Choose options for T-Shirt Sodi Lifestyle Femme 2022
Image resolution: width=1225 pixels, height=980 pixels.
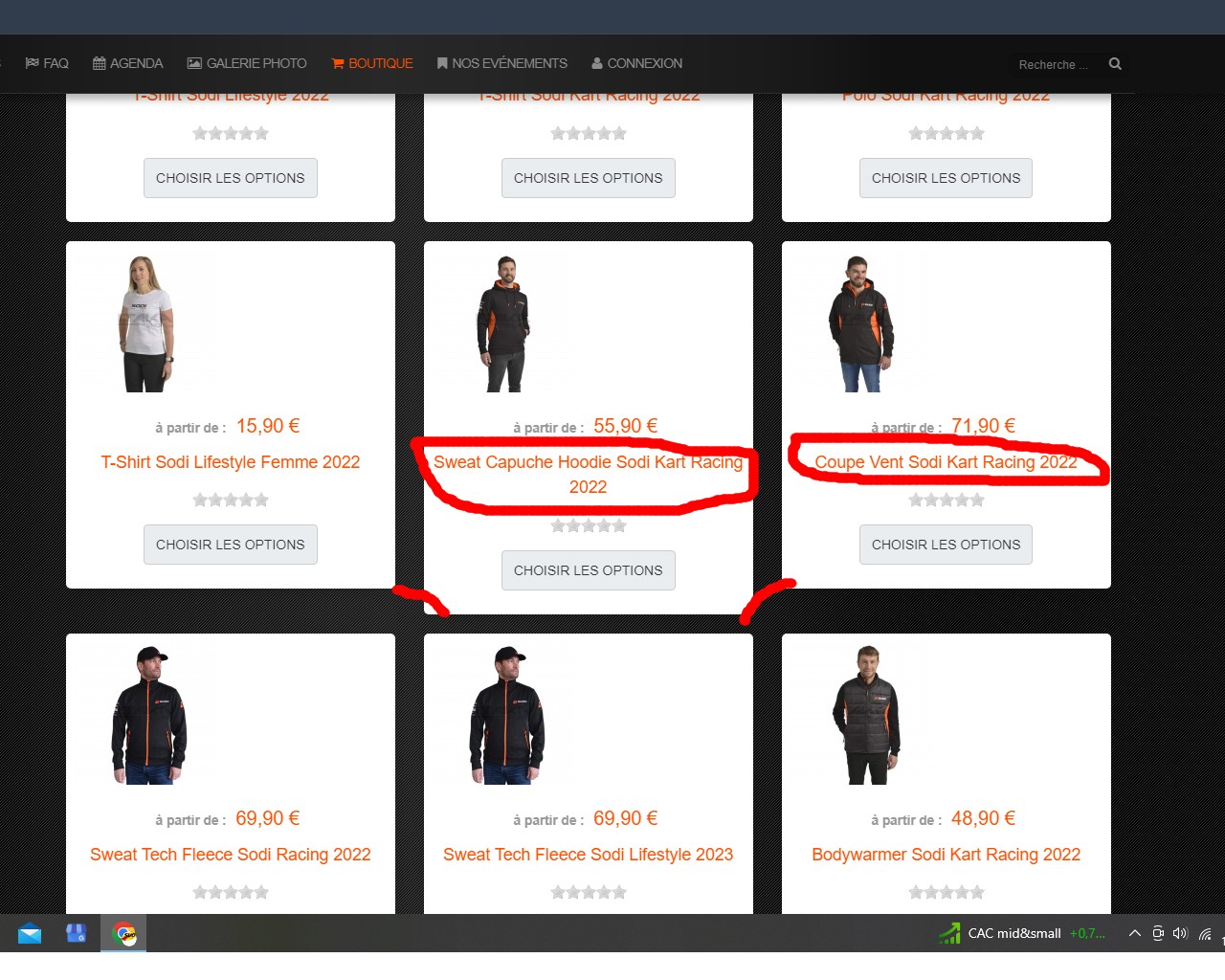pos(231,545)
